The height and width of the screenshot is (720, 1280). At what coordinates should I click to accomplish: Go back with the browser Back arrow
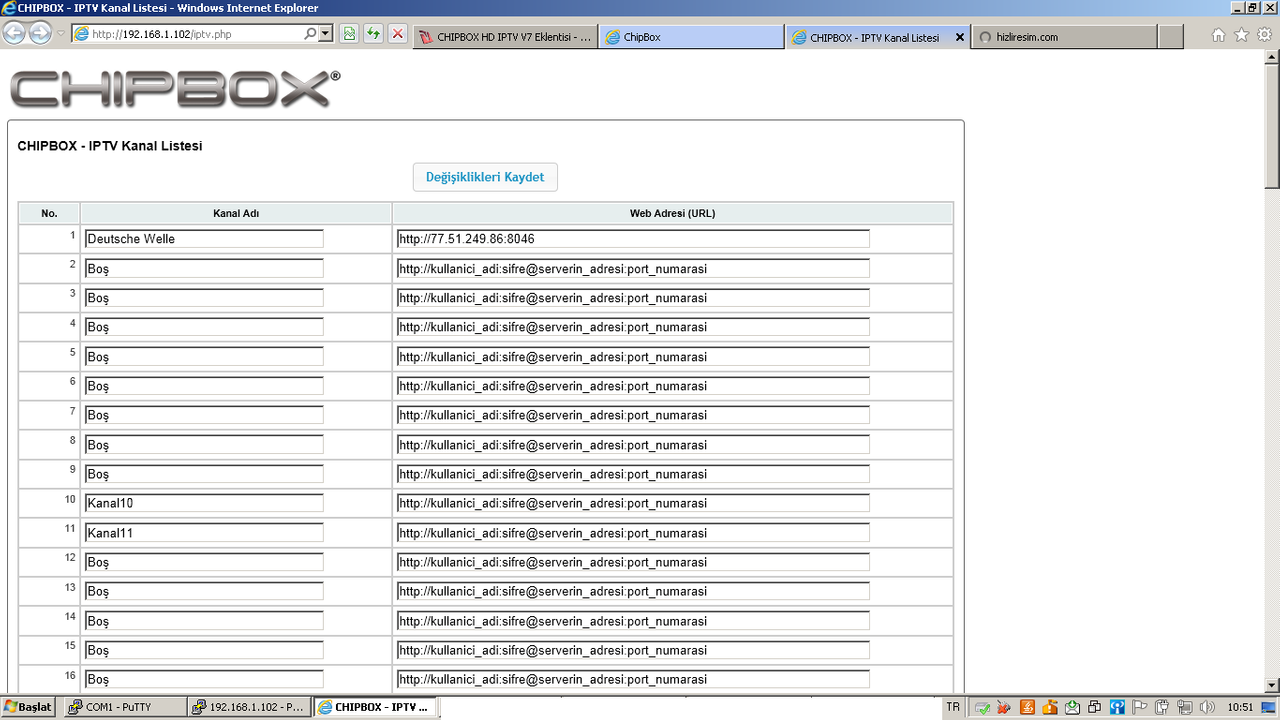click(14, 33)
